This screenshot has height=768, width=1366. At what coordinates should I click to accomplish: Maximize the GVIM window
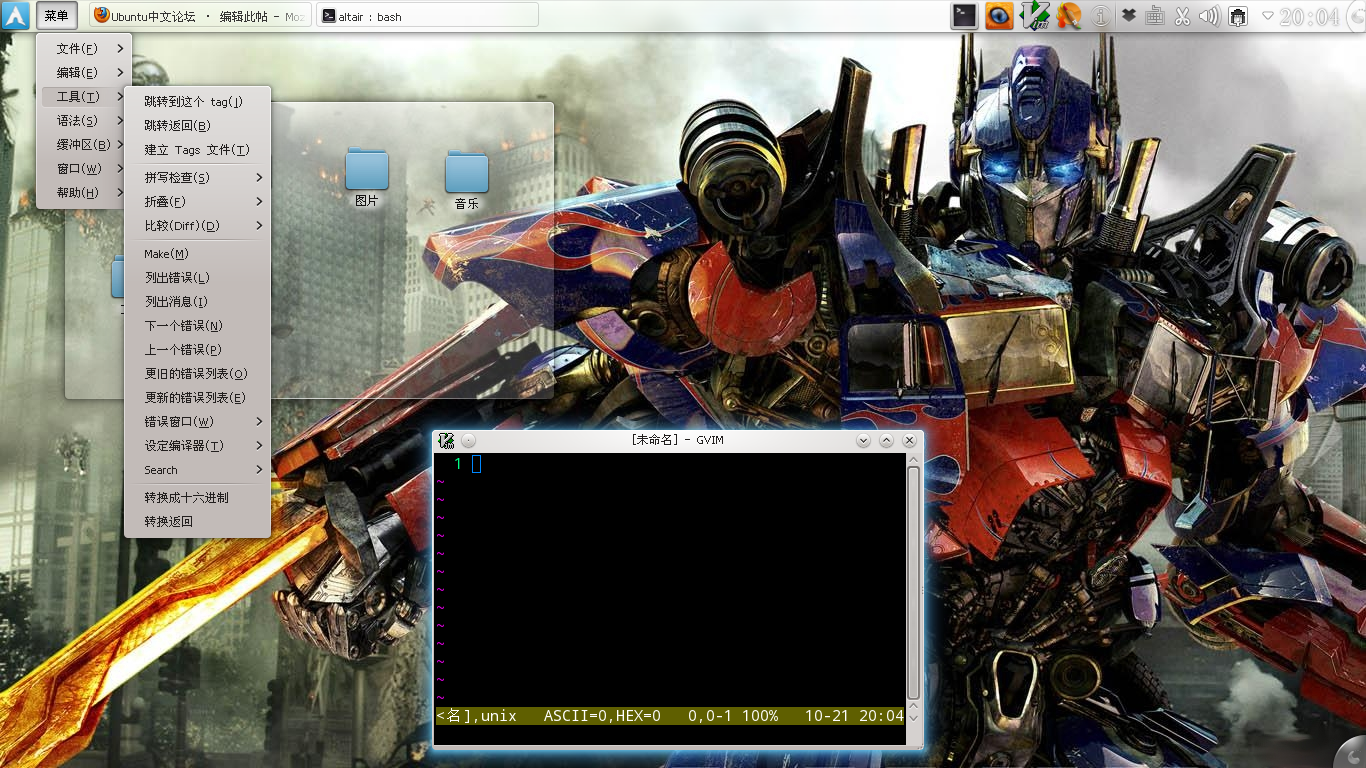point(886,440)
